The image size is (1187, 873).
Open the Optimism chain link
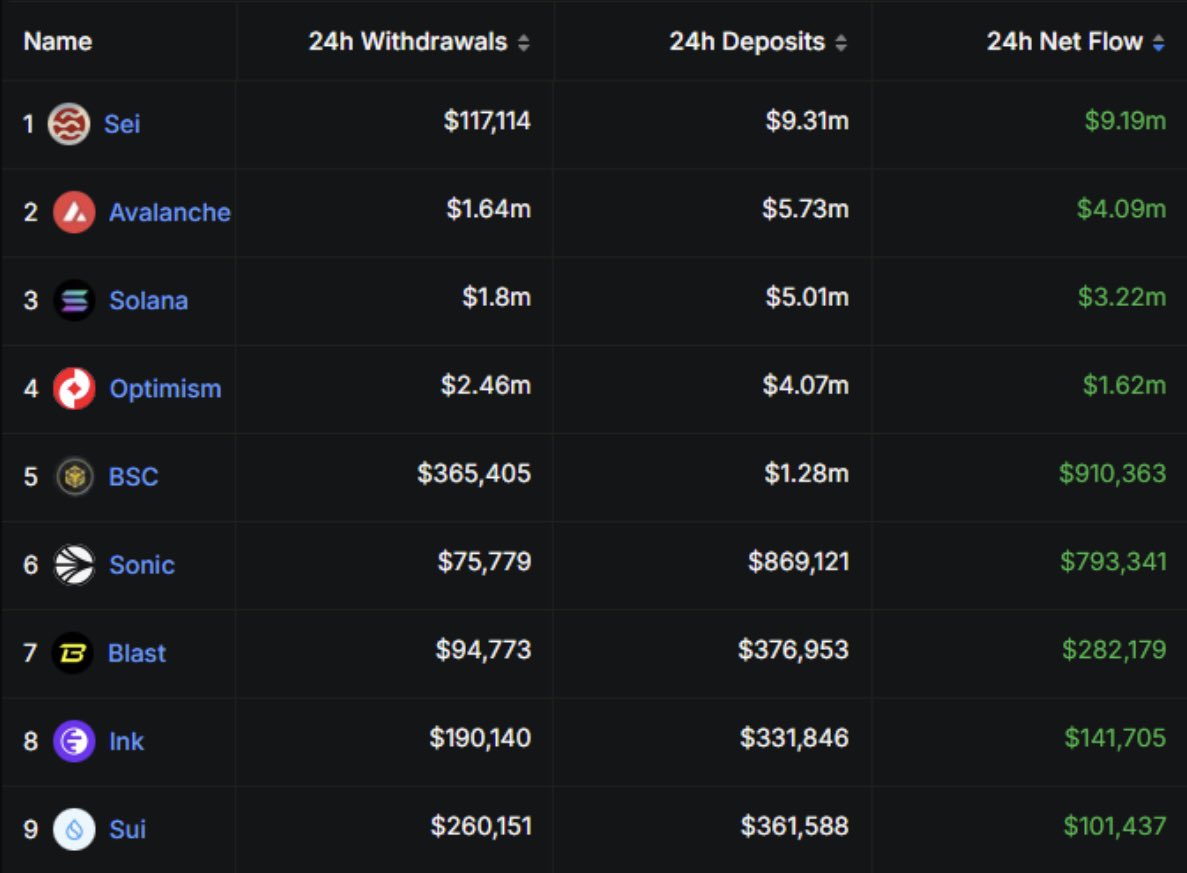click(x=165, y=388)
